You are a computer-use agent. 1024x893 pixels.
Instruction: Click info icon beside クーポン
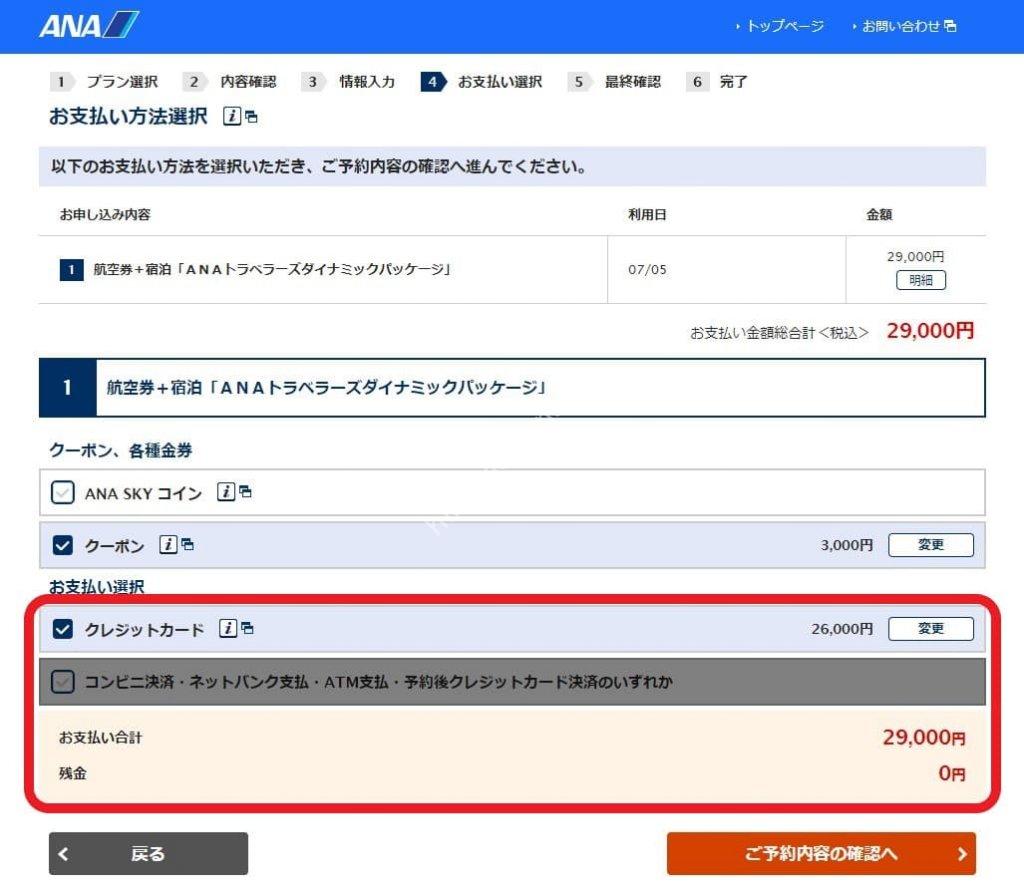(x=168, y=544)
